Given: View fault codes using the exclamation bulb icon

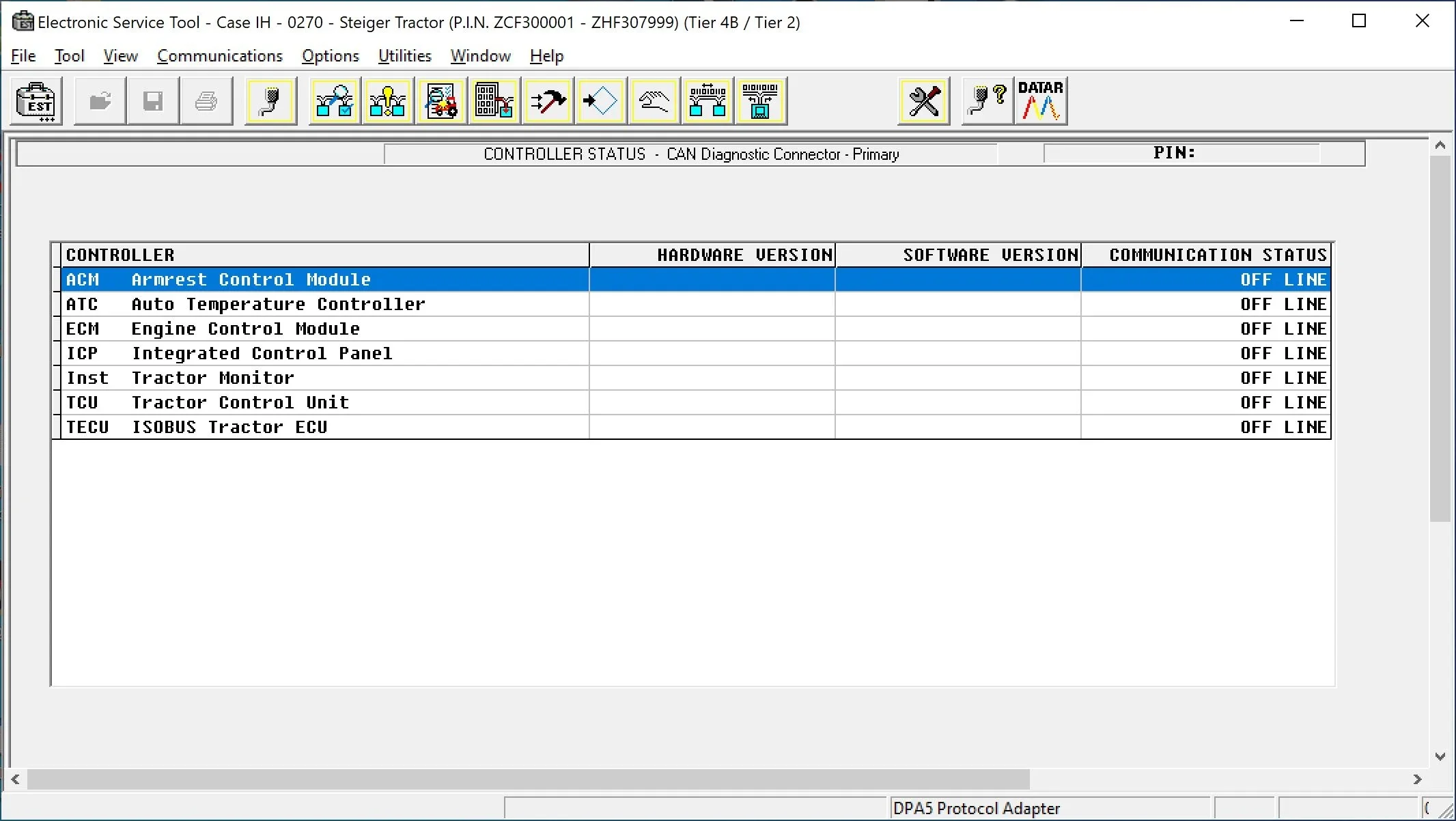Looking at the screenshot, I should (x=387, y=101).
